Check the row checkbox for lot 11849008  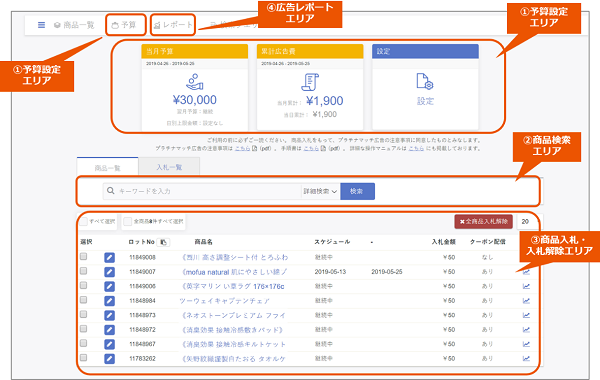click(83, 256)
